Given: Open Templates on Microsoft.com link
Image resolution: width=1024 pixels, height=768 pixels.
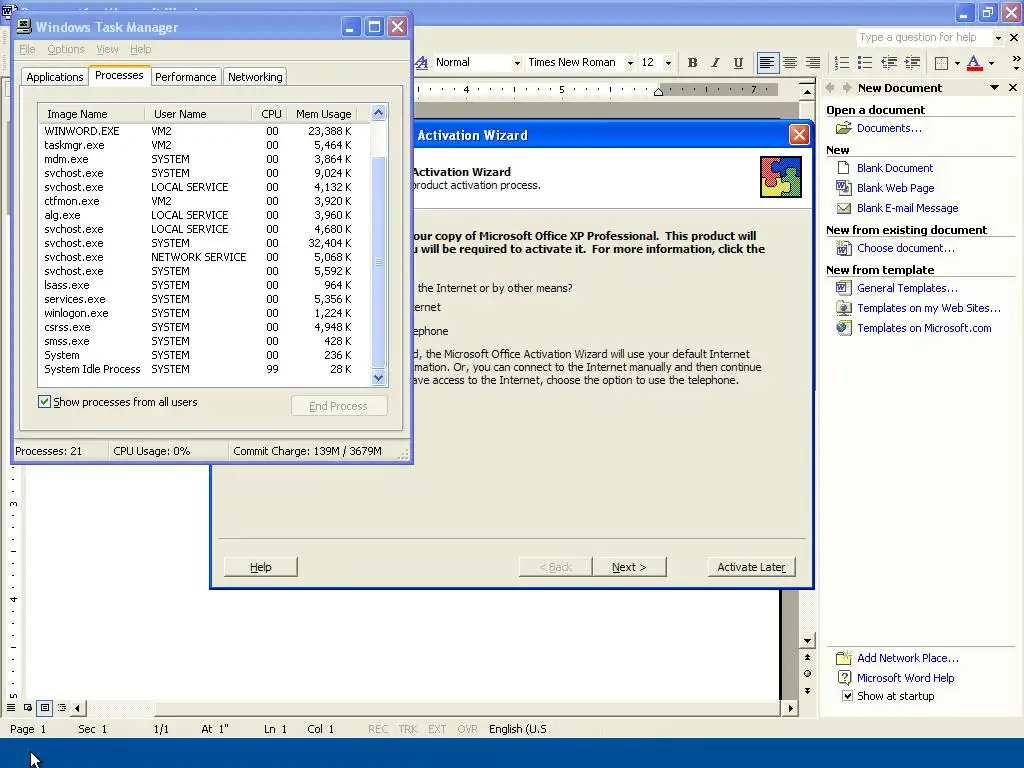Looking at the screenshot, I should coord(924,328).
